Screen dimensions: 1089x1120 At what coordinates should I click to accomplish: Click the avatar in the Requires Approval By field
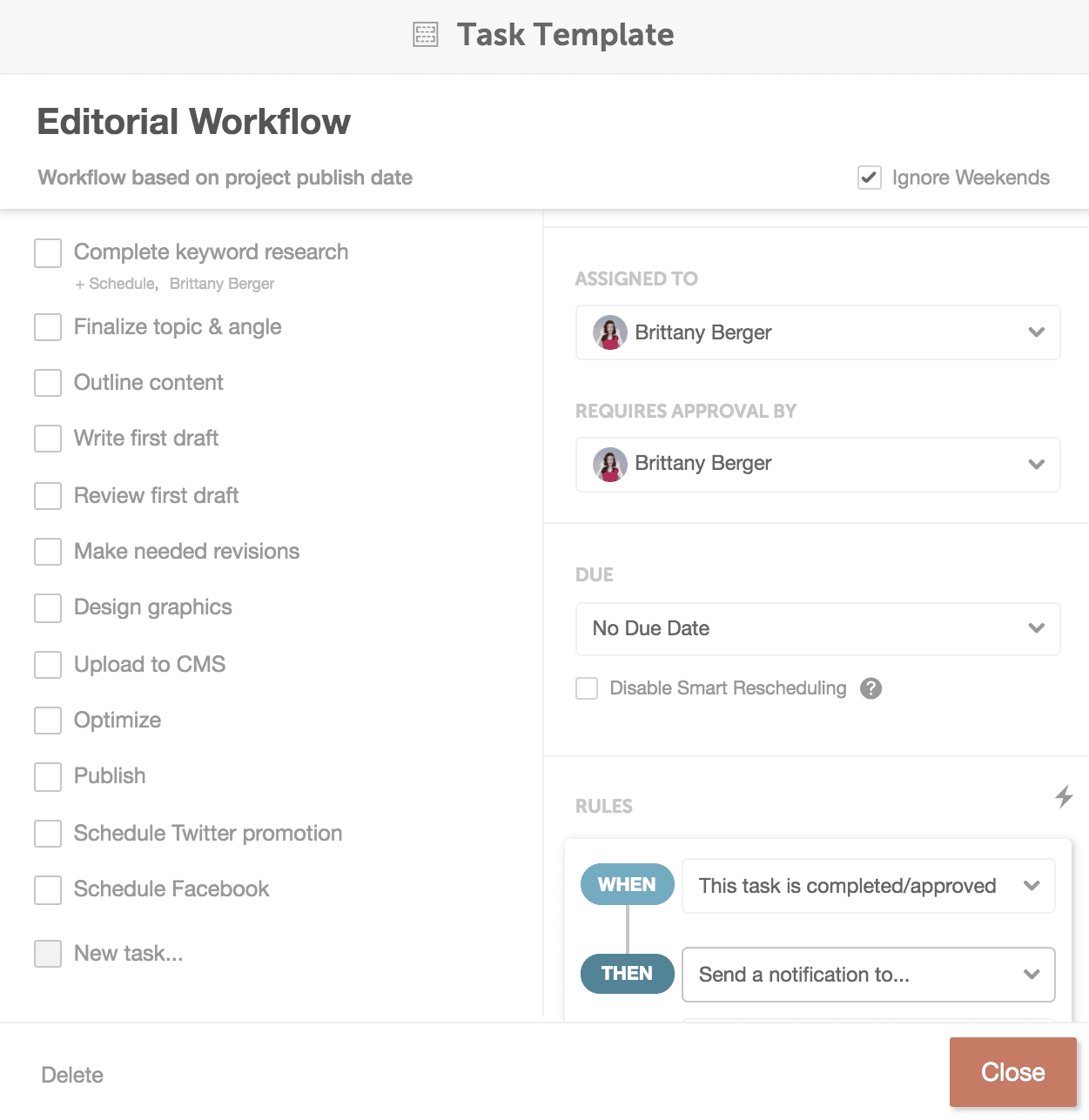[x=609, y=464]
